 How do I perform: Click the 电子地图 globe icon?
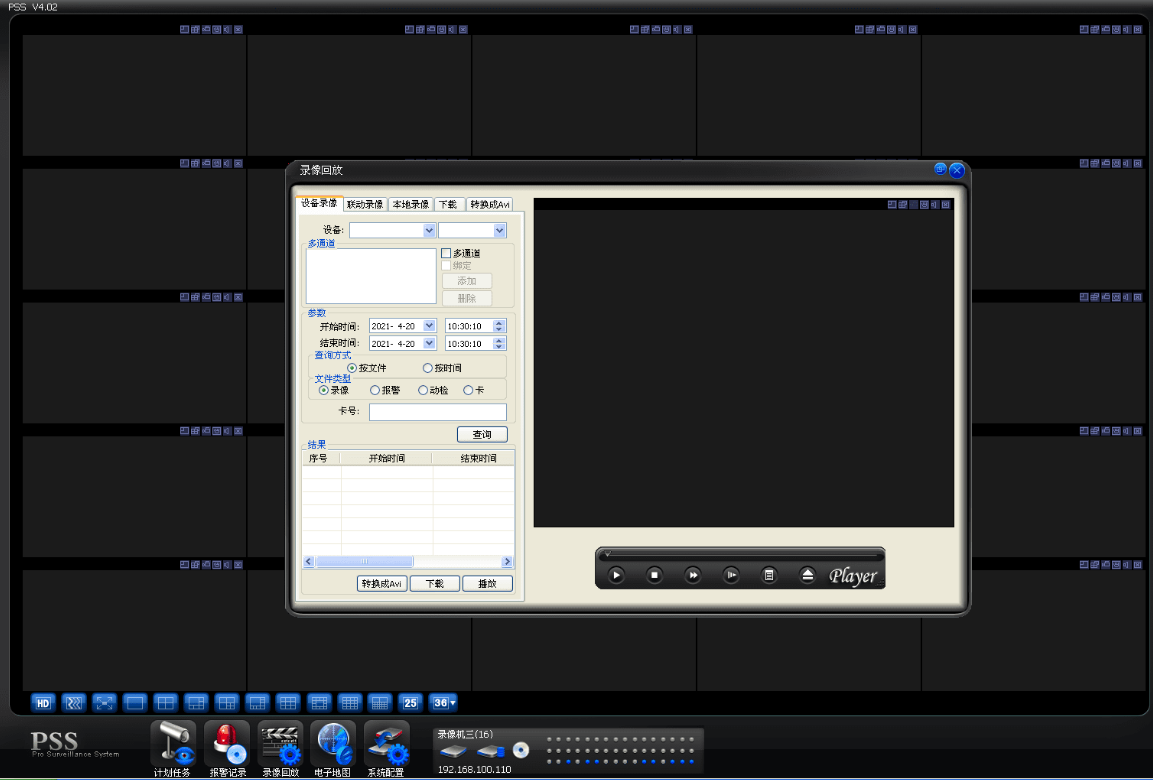click(334, 744)
